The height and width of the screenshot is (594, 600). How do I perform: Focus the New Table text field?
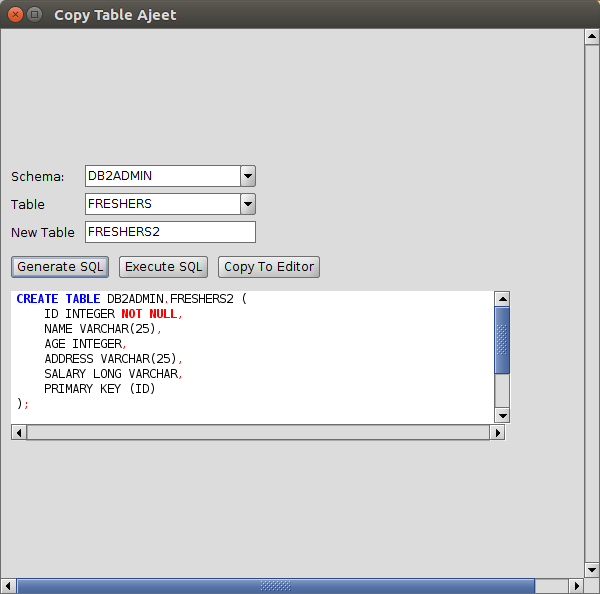click(x=170, y=232)
